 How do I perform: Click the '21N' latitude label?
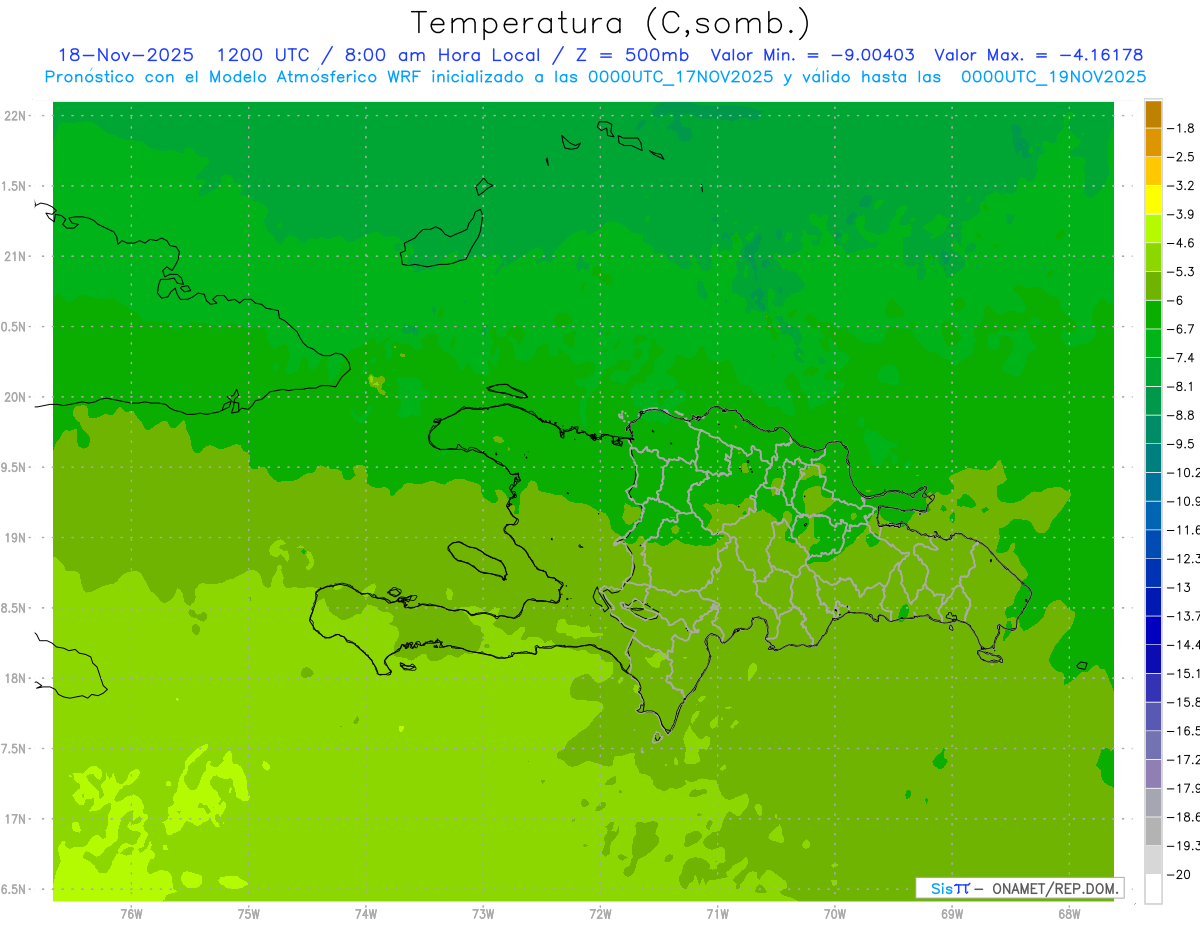(16, 257)
